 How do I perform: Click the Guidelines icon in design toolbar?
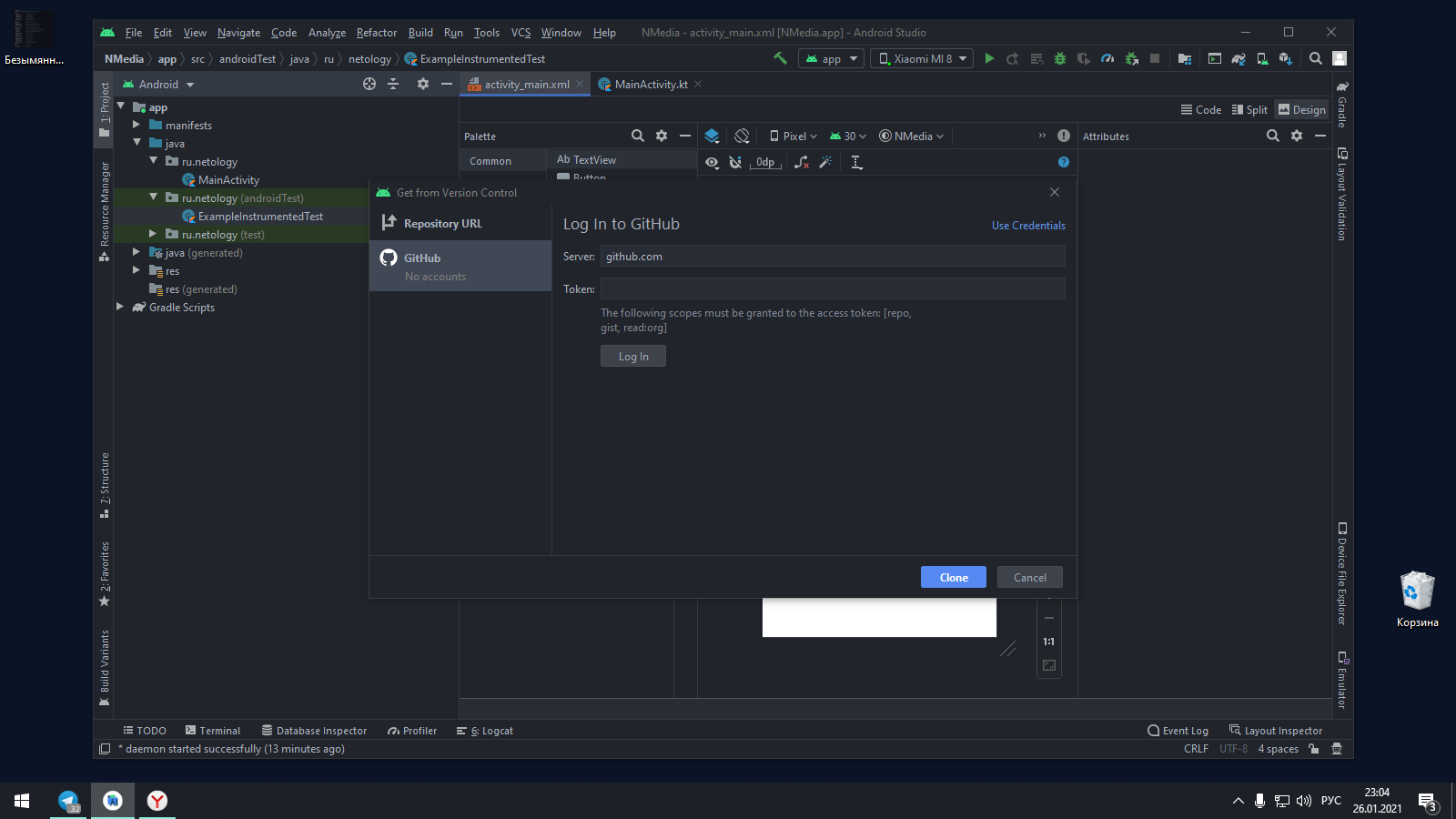point(856,162)
